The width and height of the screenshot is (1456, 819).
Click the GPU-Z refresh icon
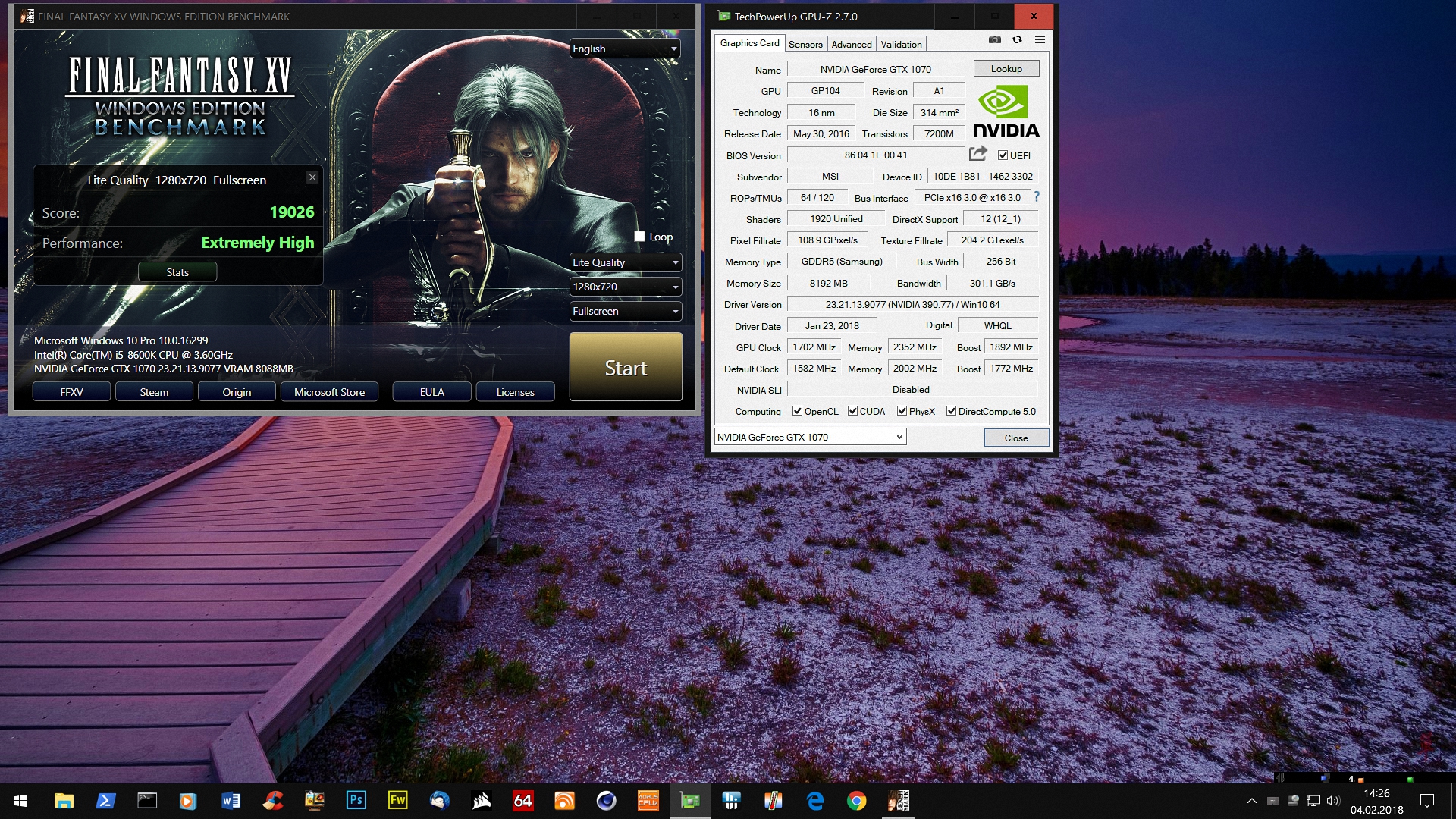[1017, 40]
